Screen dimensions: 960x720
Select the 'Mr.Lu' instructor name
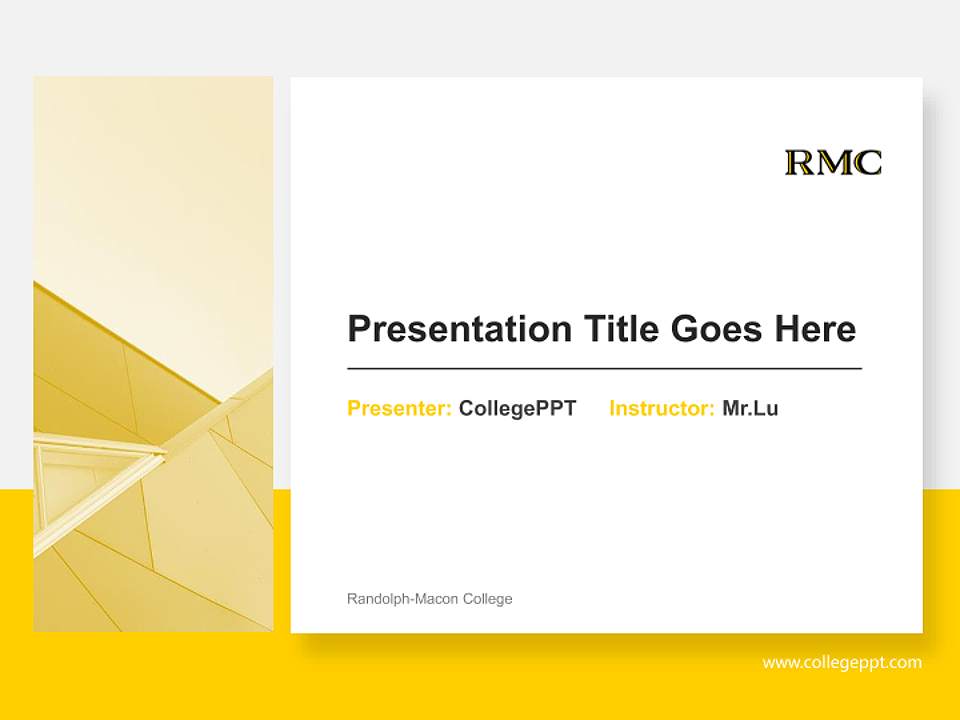pos(750,408)
